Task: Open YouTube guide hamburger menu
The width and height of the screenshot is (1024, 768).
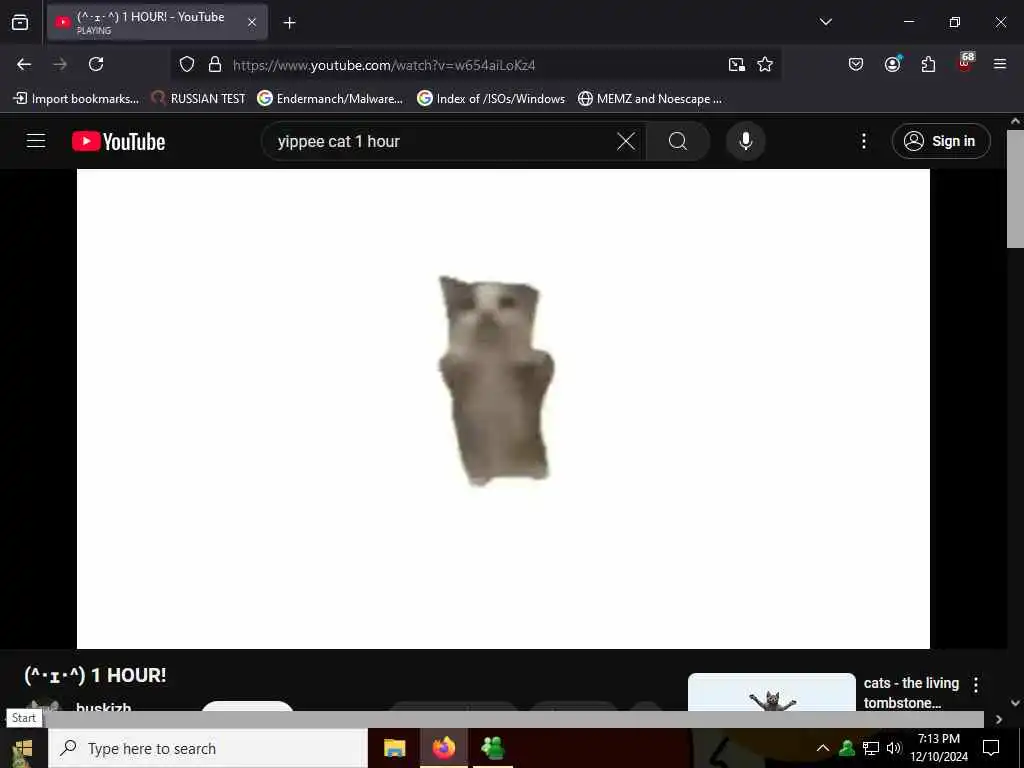Action: tap(36, 141)
